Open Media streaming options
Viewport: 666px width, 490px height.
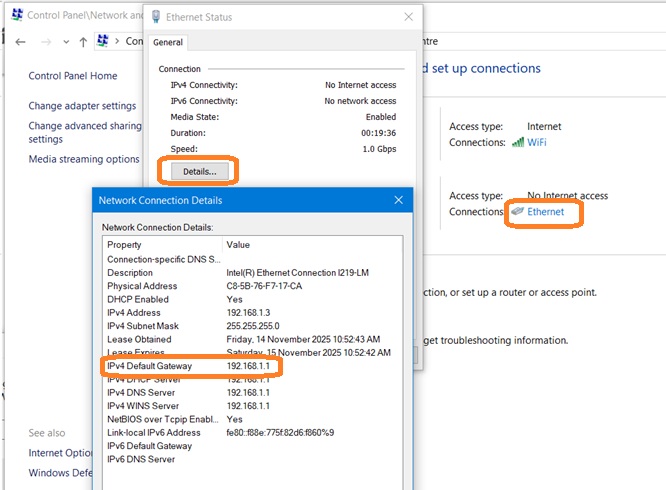pos(84,159)
